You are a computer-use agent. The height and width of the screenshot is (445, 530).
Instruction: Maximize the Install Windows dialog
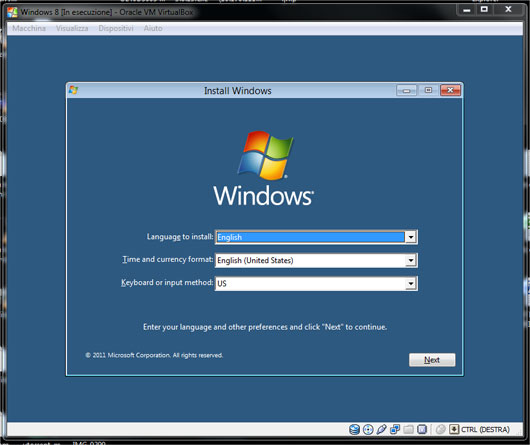(428, 90)
